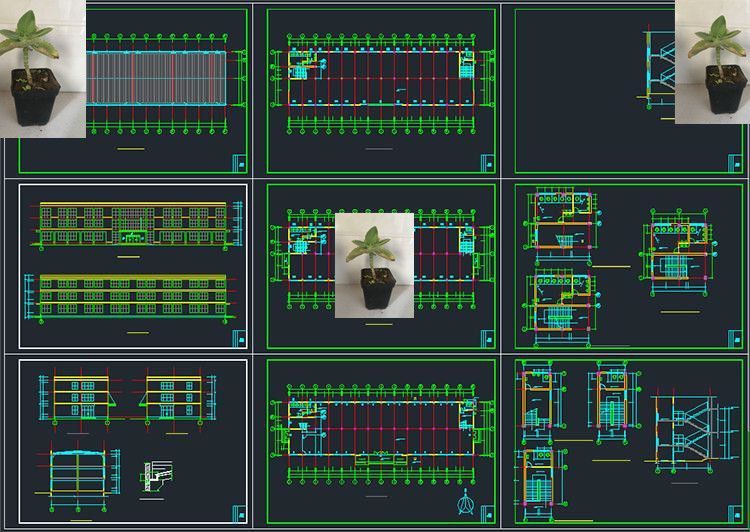This screenshot has width=750, height=532.
Task: Click the potted plant photo over the center sheet
Action: 374,265
